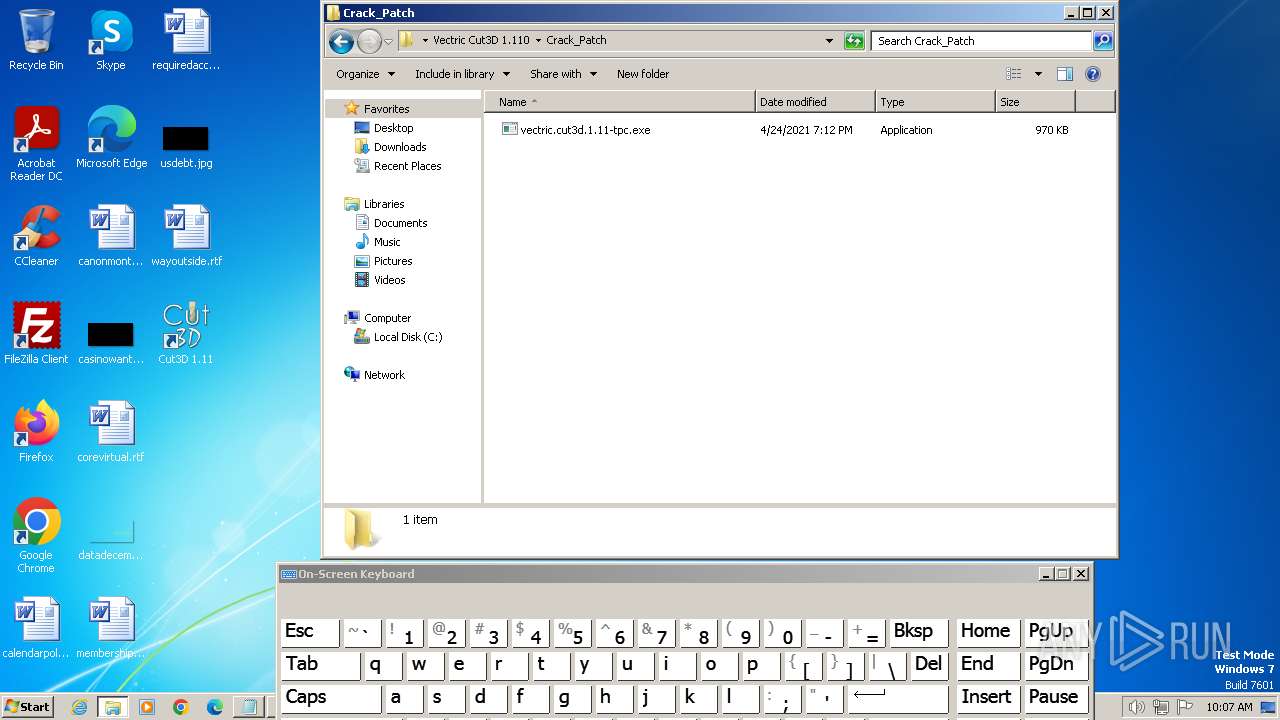
Task: Open Documents library
Action: pyautogui.click(x=400, y=223)
